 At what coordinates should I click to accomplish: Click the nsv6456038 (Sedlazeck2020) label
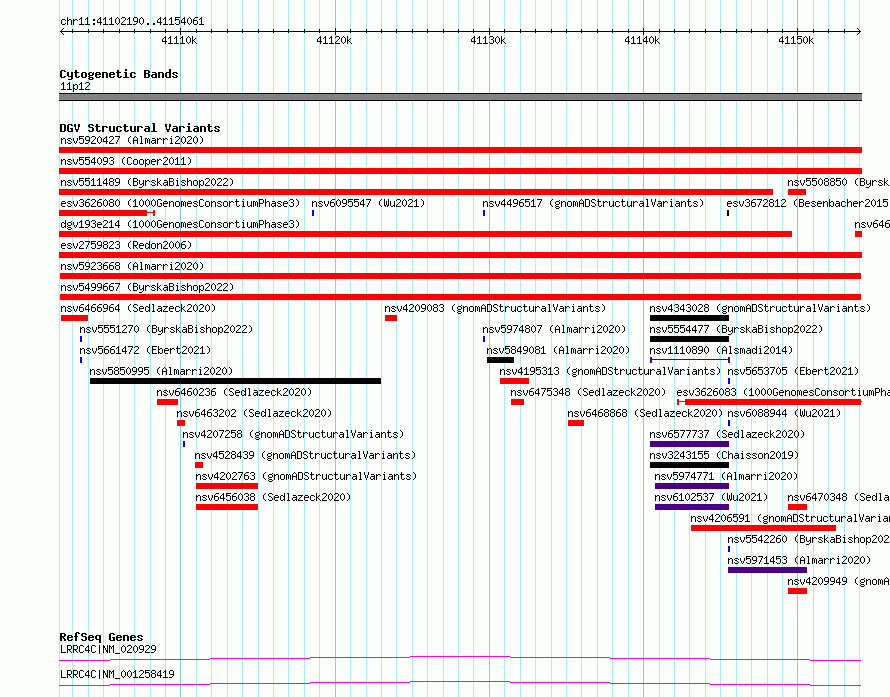pyautogui.click(x=273, y=497)
